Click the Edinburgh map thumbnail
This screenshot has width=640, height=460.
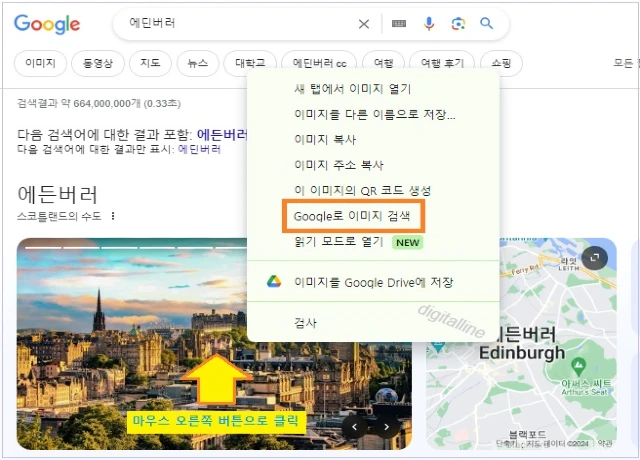521,344
